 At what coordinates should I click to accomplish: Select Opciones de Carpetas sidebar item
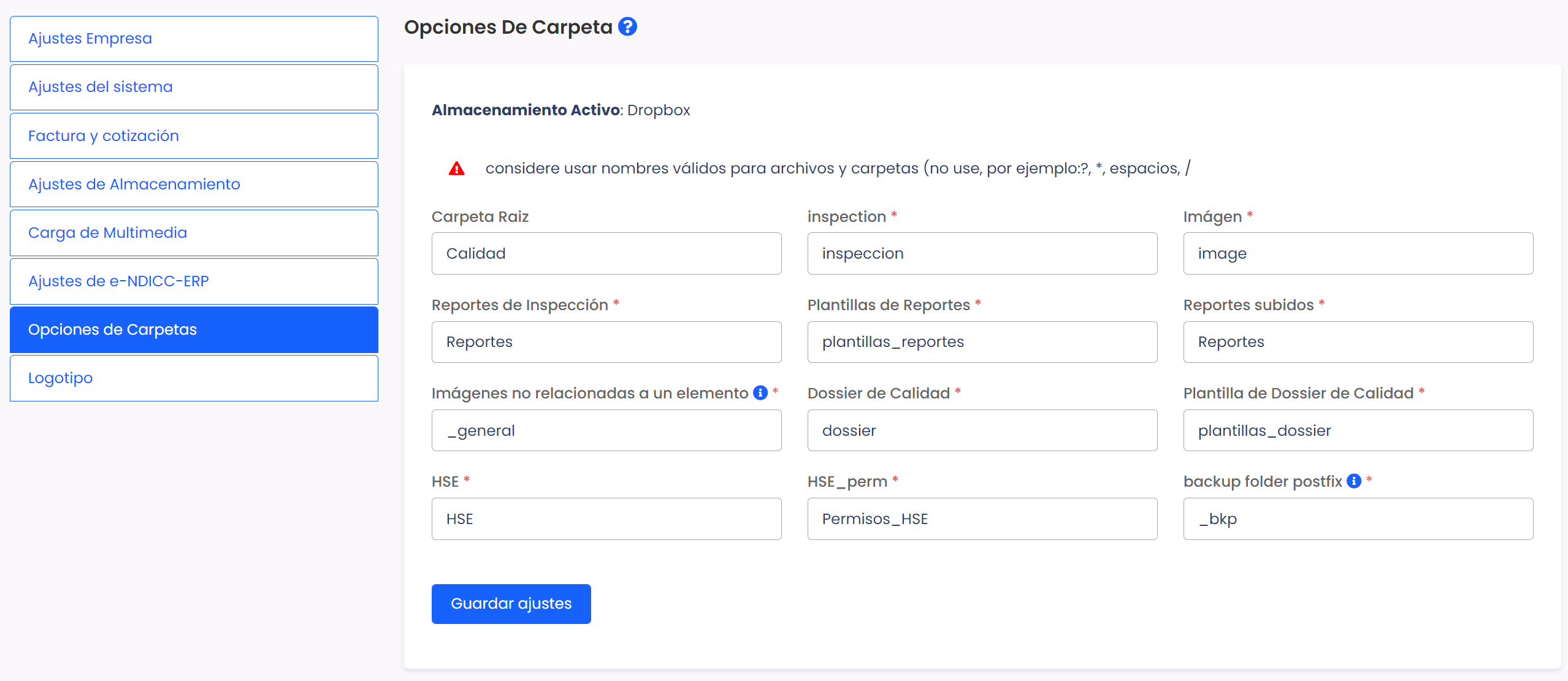(194, 330)
